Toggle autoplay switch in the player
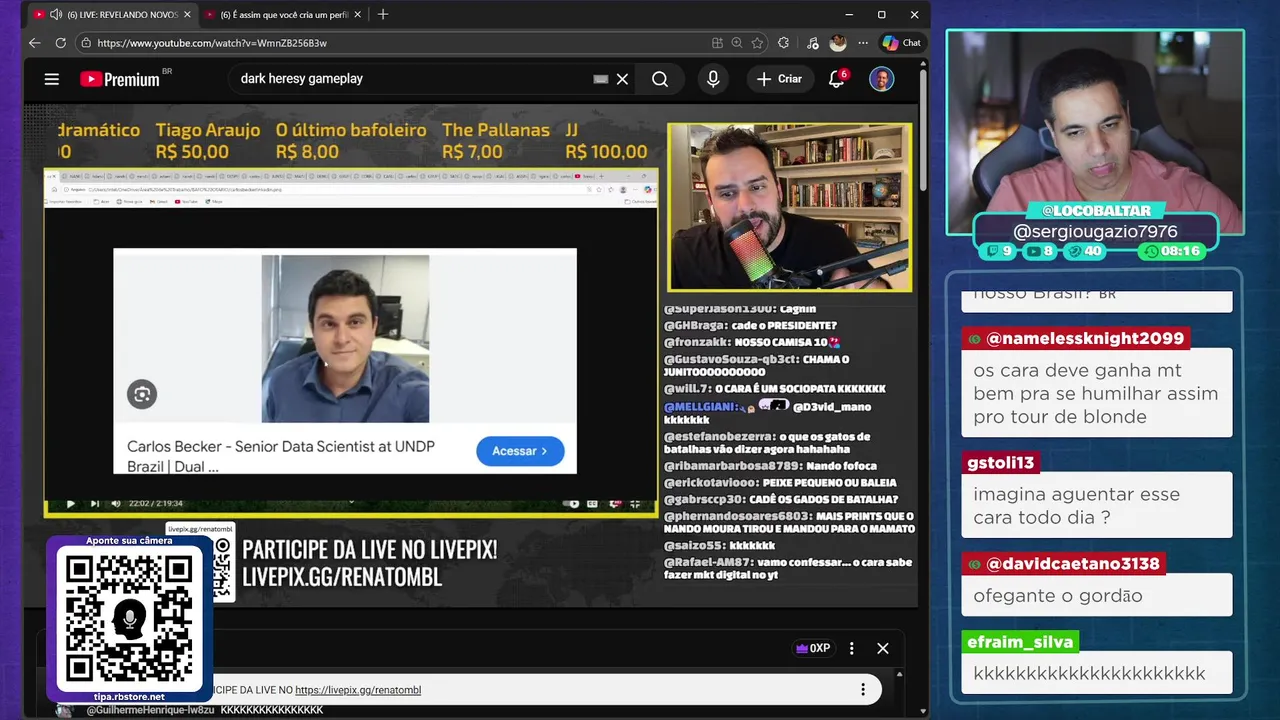 click(572, 503)
